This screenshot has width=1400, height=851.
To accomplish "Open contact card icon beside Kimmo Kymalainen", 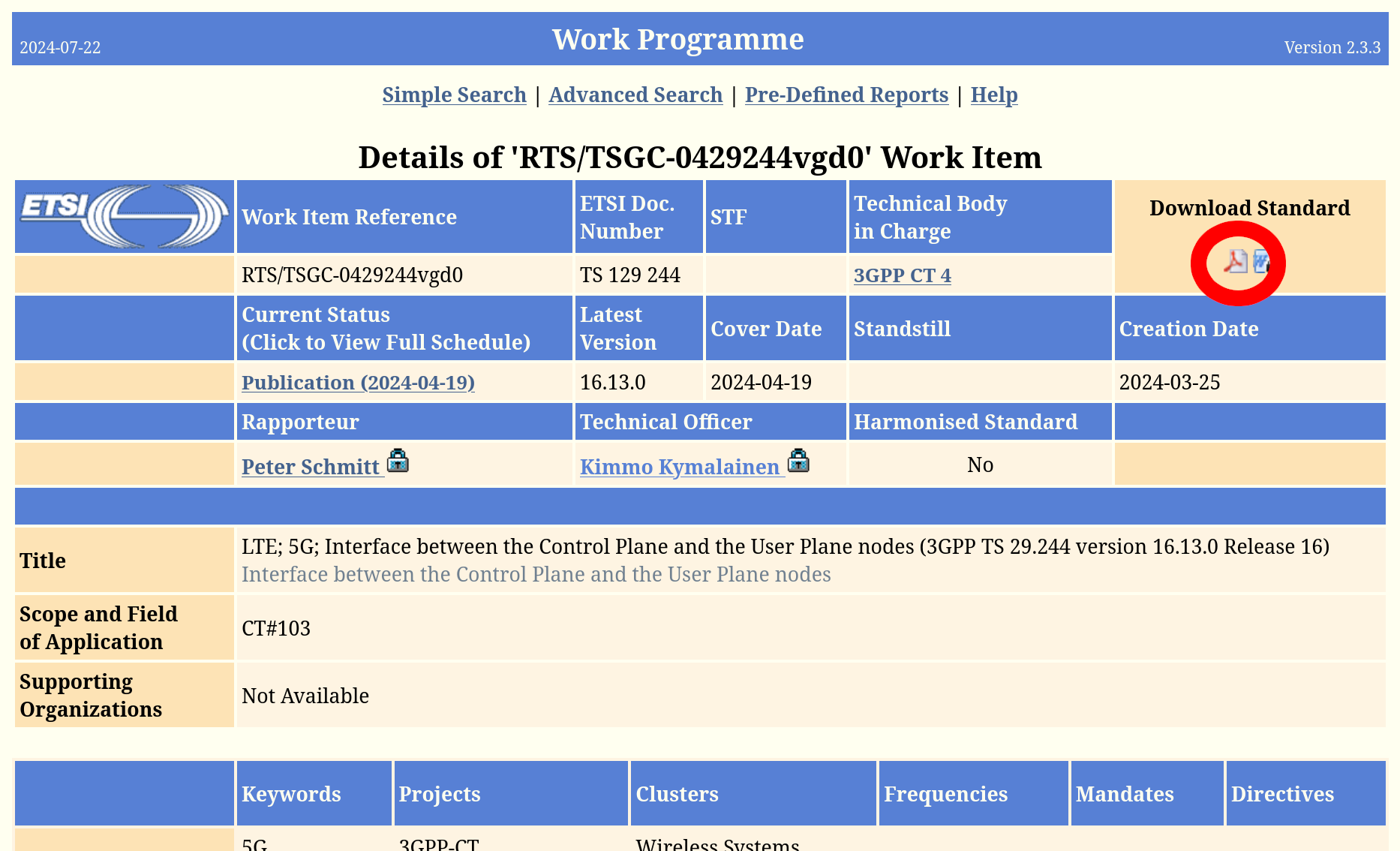I will 798,460.
